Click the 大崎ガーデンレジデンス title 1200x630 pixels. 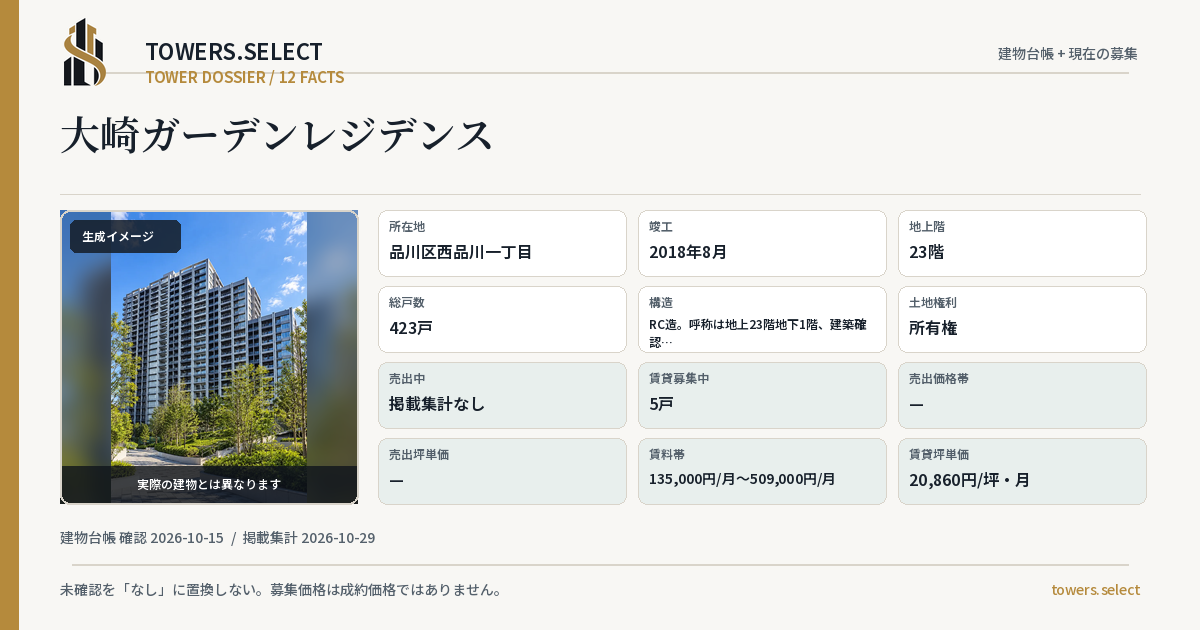coord(277,135)
